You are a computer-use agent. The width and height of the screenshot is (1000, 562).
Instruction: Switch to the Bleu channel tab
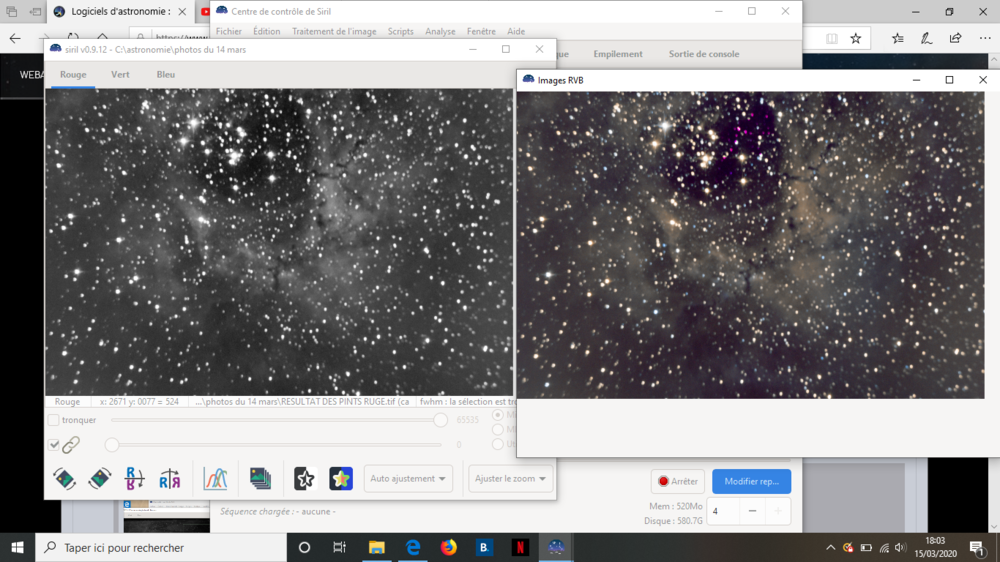[x=166, y=75]
